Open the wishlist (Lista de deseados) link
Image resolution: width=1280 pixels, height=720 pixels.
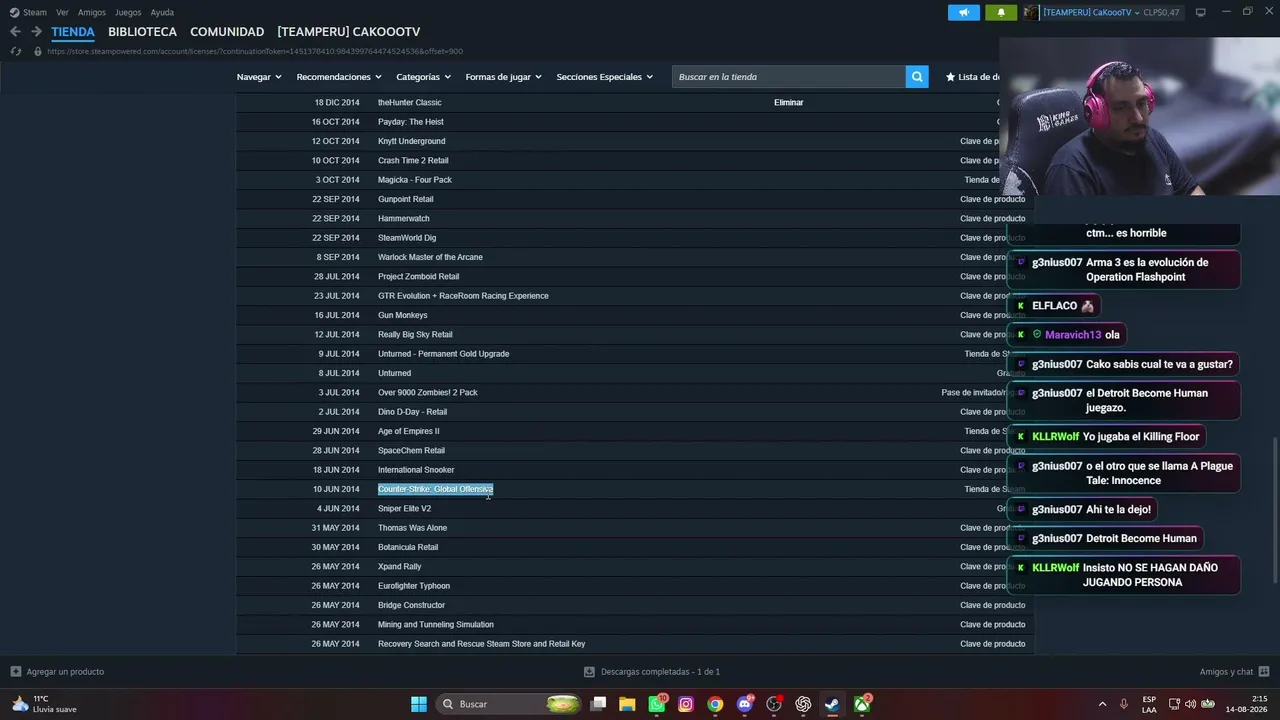(x=972, y=77)
